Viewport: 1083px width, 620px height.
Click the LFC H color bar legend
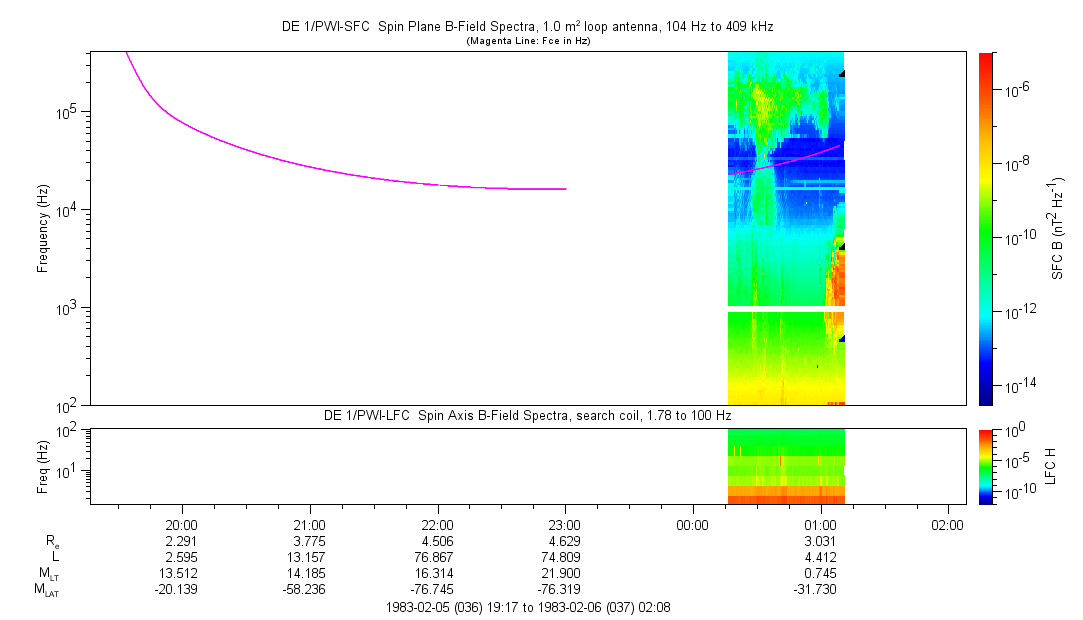click(x=986, y=467)
